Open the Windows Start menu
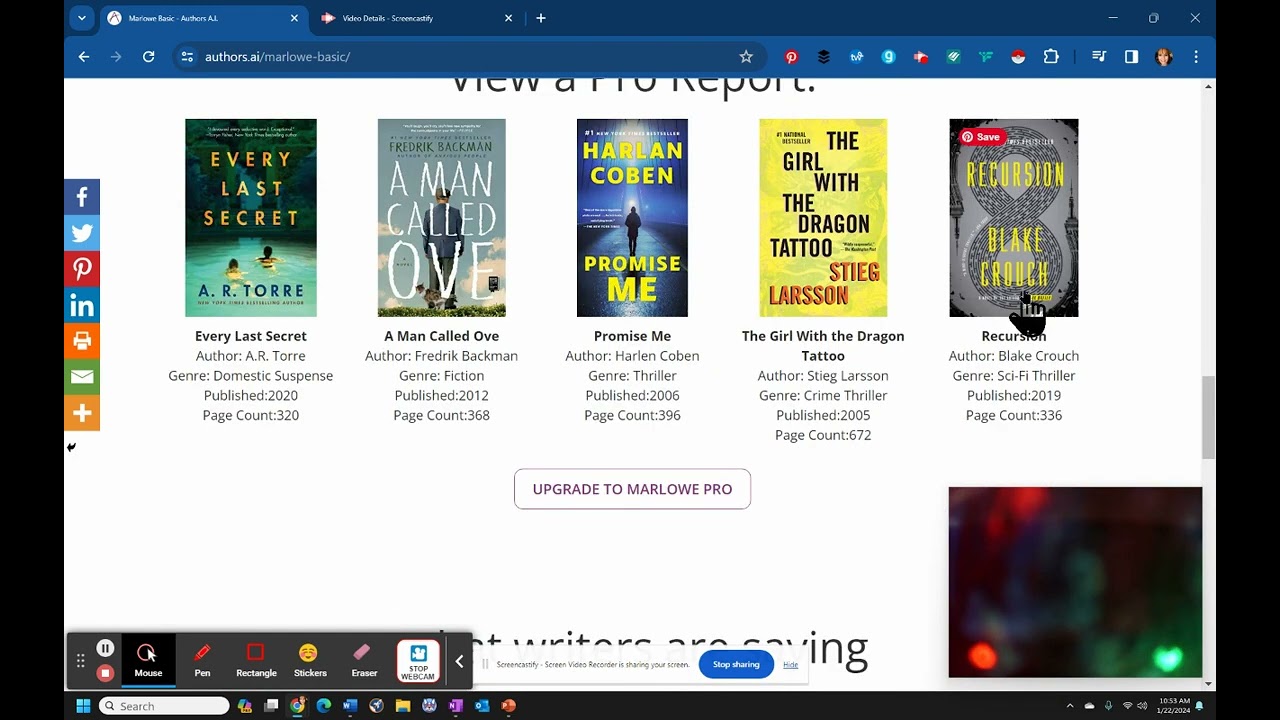This screenshot has height=720, width=1280. (x=83, y=706)
